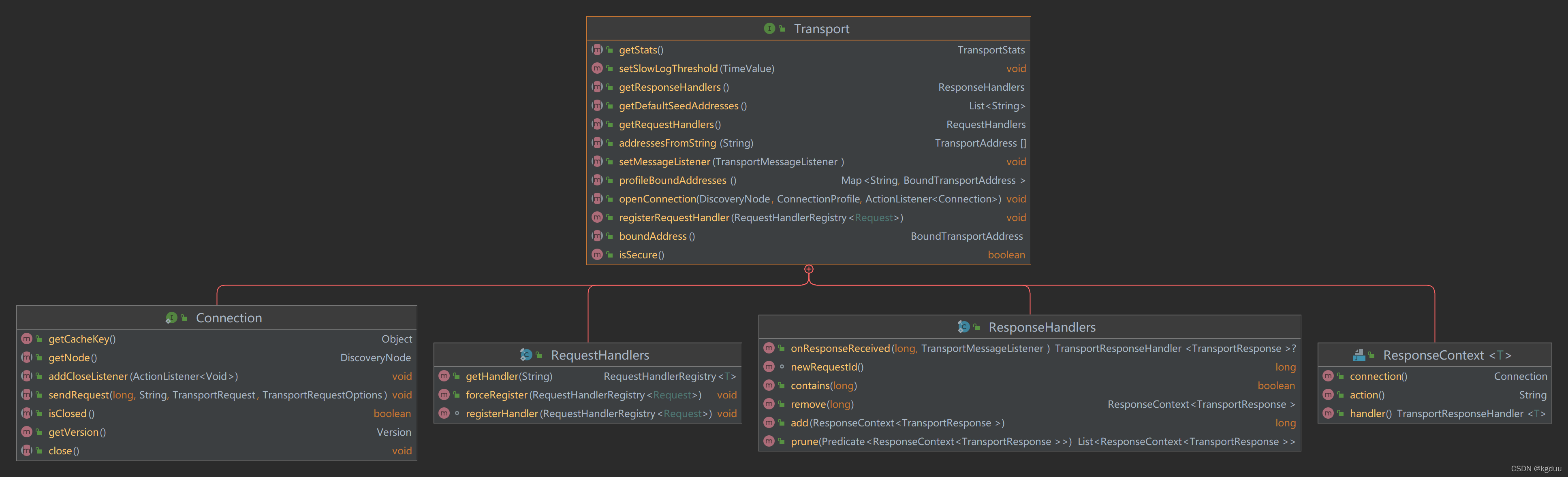Click the action() method name

tap(1367, 395)
